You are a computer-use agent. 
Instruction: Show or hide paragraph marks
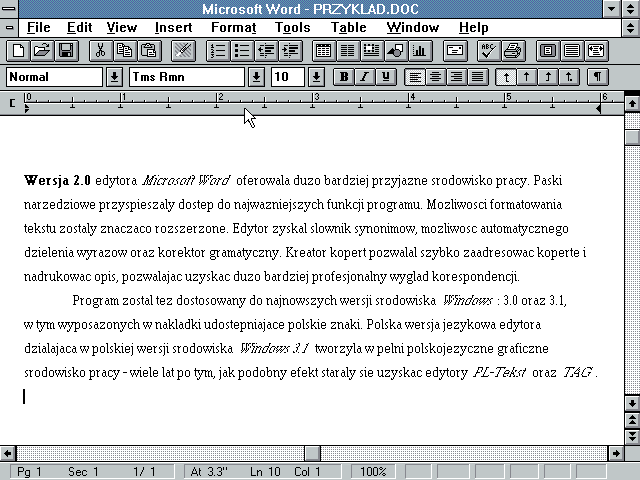(597, 77)
